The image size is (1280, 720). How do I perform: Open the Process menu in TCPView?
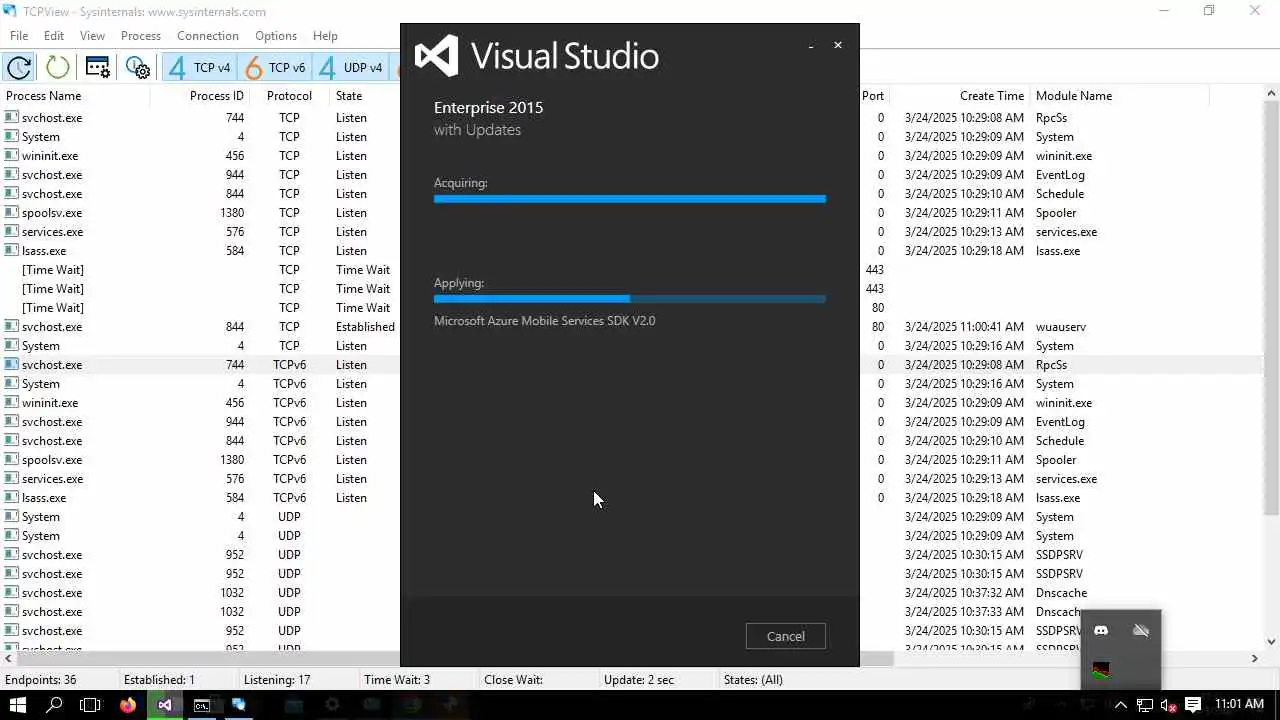tap(141, 35)
